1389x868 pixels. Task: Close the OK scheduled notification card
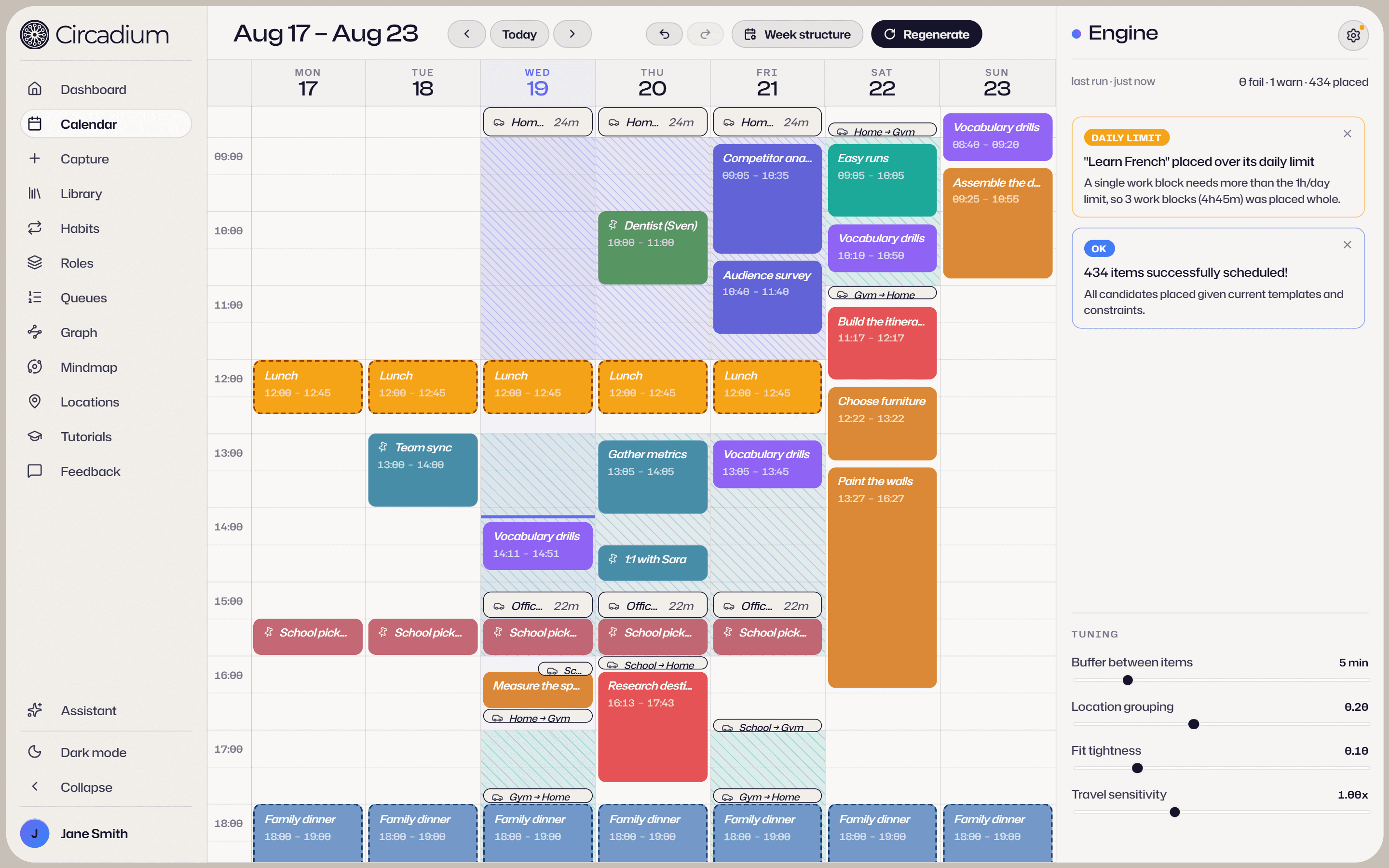click(1347, 244)
